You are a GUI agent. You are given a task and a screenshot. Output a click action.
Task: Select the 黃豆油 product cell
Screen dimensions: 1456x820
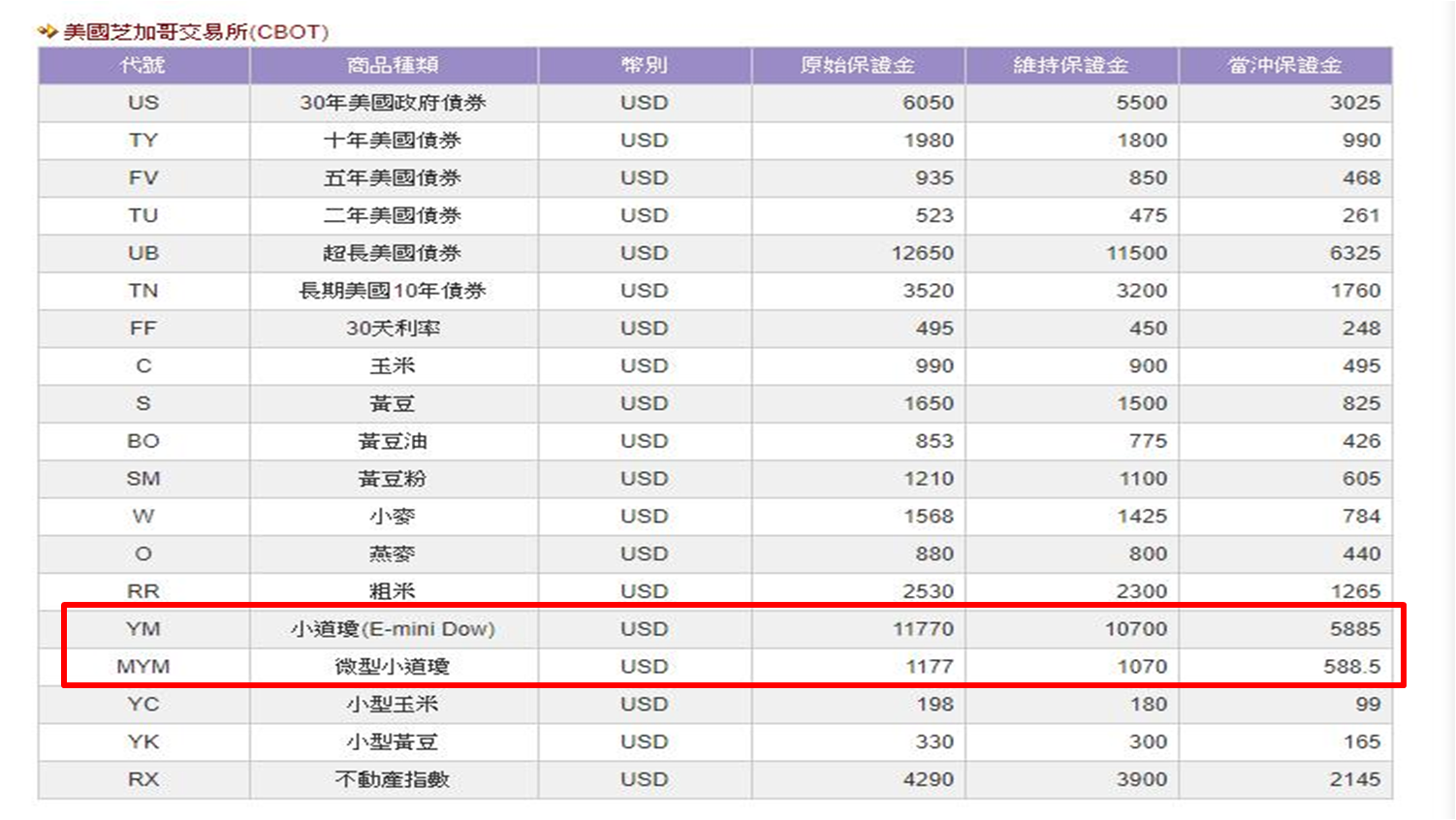393,441
